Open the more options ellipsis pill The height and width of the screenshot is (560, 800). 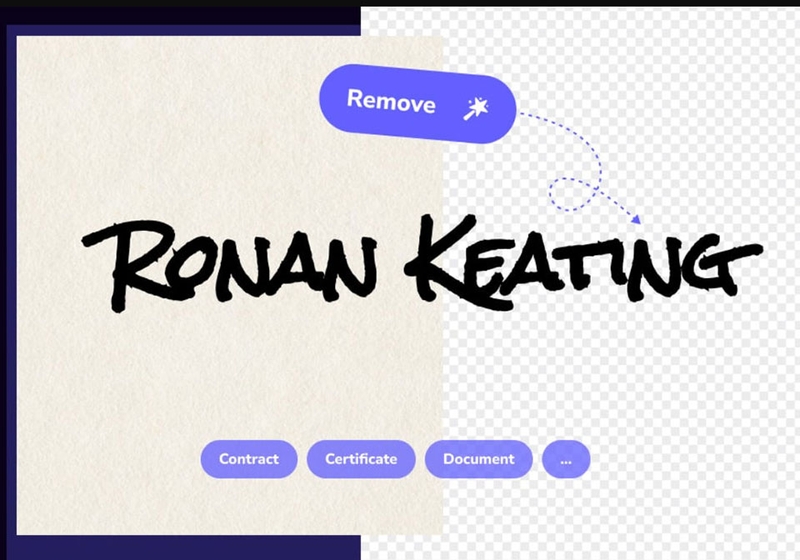tap(566, 459)
